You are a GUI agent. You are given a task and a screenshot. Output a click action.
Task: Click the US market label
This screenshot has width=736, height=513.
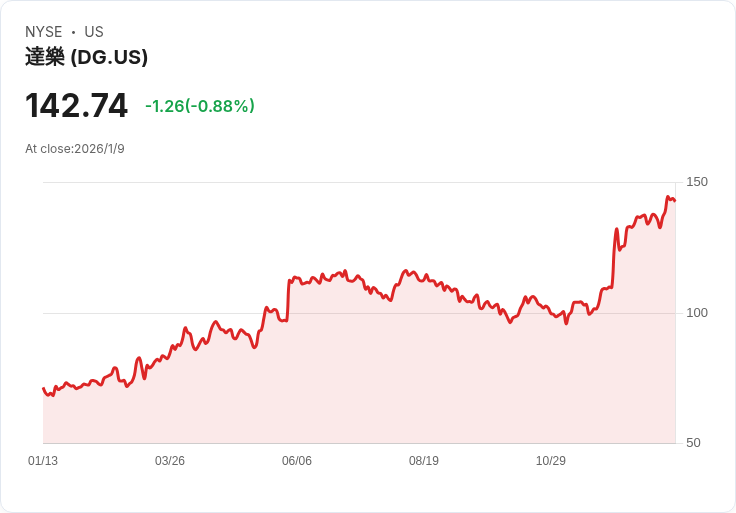(x=94, y=32)
